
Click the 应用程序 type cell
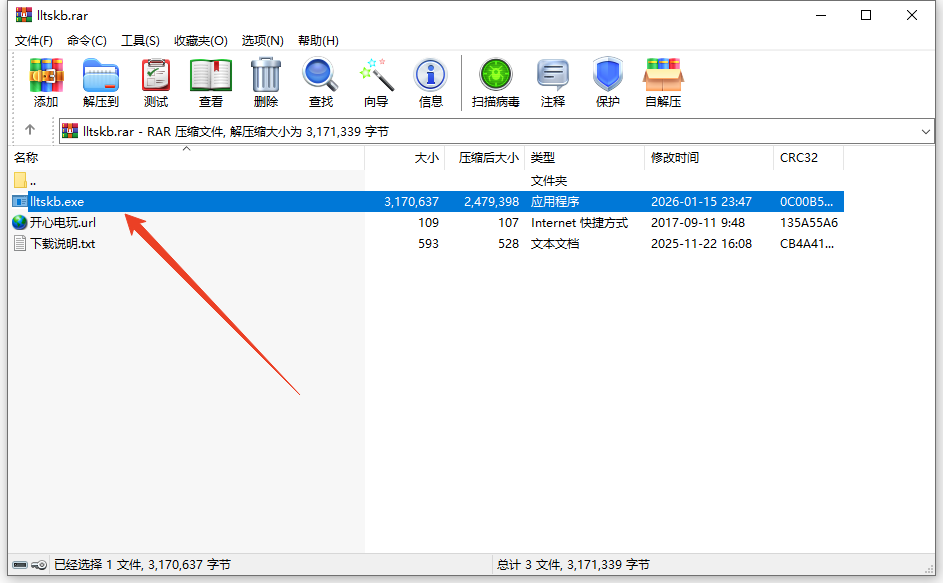click(554, 202)
